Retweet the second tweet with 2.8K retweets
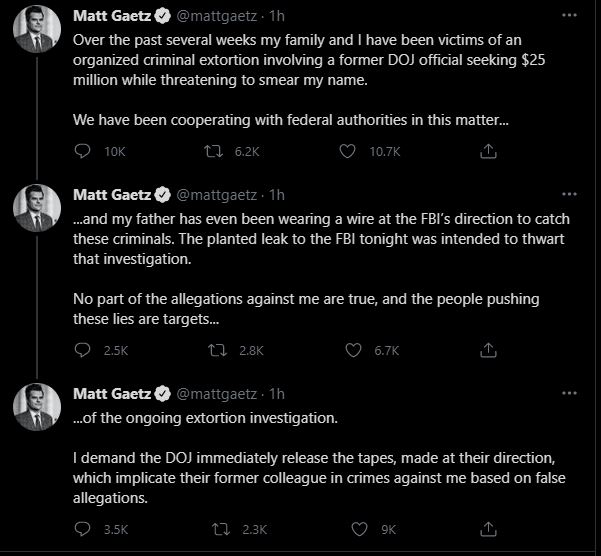The height and width of the screenshot is (556, 601). (x=213, y=350)
